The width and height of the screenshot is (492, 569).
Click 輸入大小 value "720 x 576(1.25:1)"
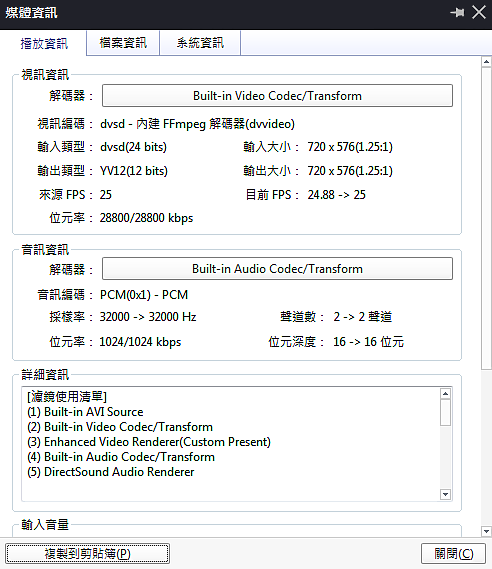(x=350, y=147)
